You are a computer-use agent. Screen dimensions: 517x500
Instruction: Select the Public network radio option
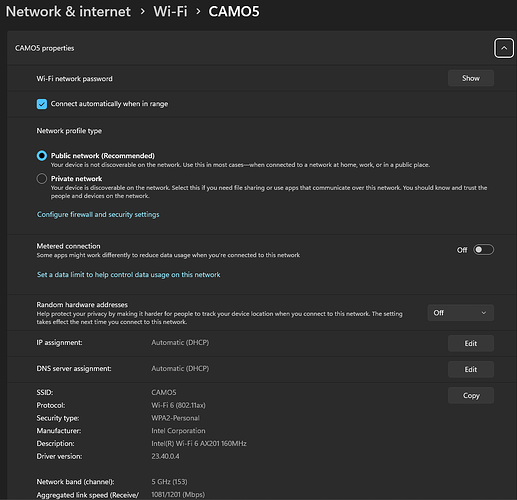pyautogui.click(x=42, y=156)
